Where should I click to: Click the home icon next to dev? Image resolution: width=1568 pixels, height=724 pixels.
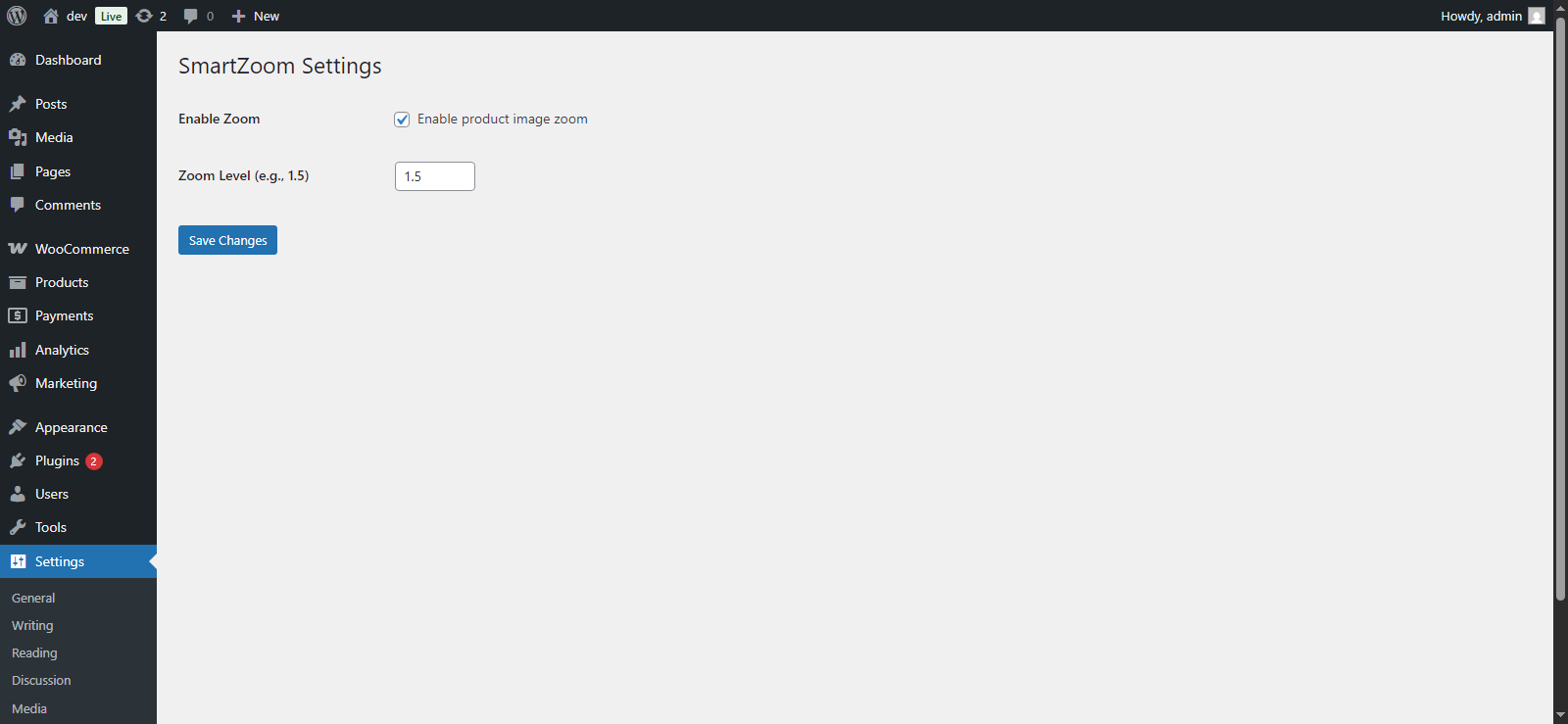point(51,16)
